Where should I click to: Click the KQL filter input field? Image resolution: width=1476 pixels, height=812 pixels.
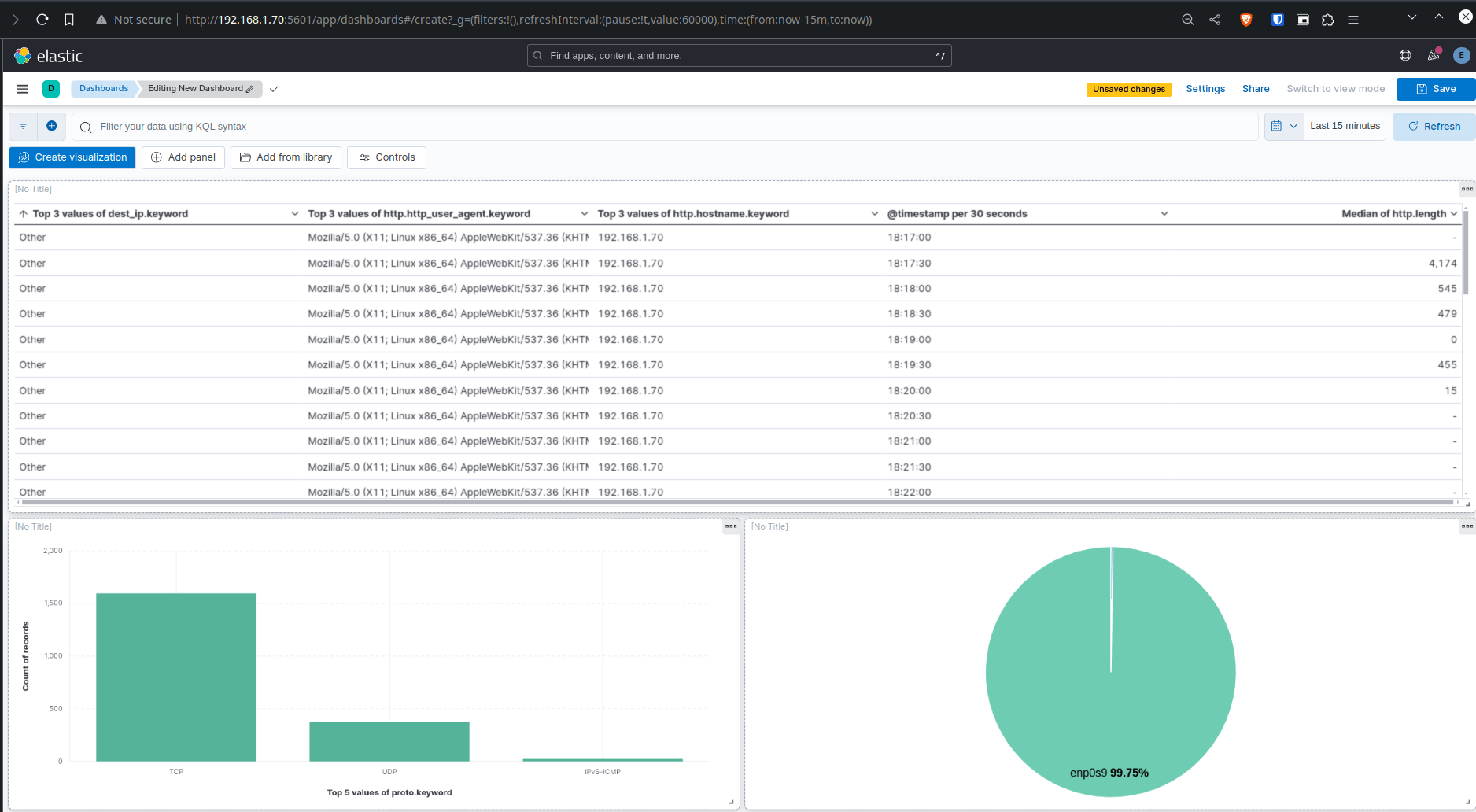tap(669, 127)
